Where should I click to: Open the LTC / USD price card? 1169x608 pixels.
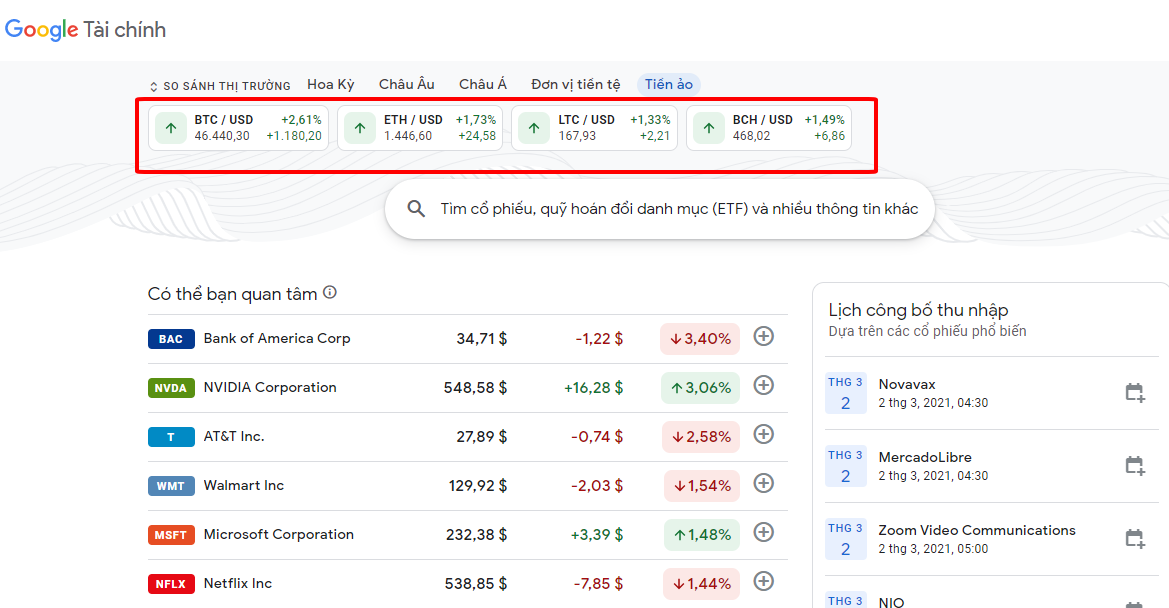594,128
